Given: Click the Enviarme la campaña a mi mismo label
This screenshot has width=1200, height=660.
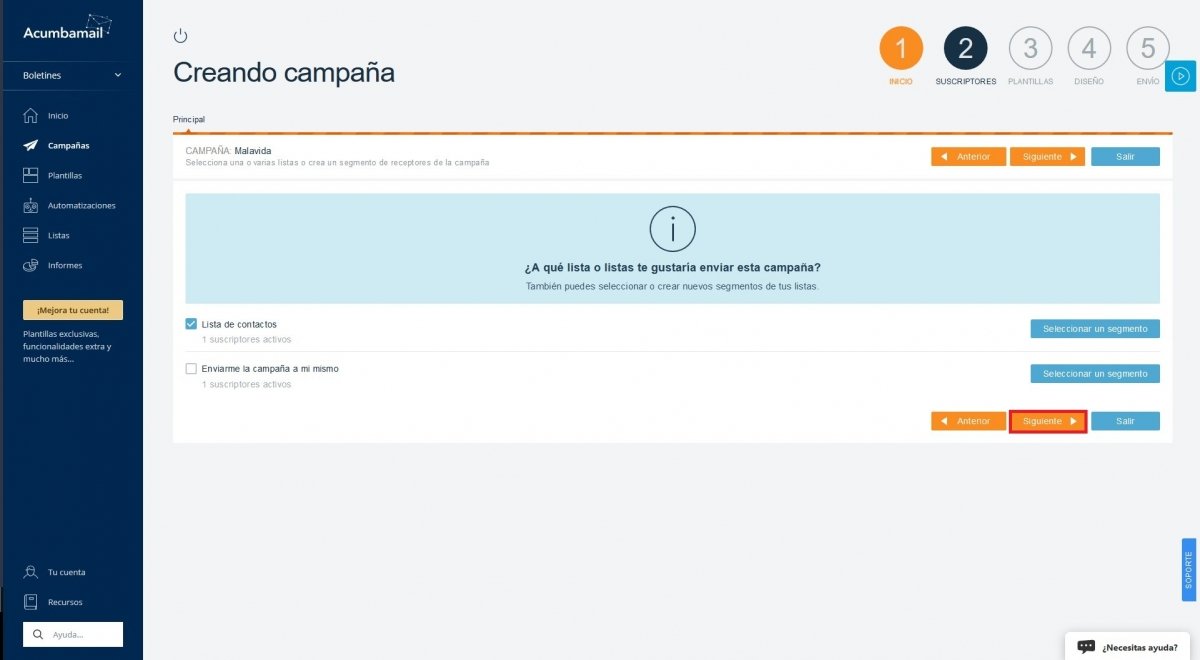Looking at the screenshot, I should [270, 368].
